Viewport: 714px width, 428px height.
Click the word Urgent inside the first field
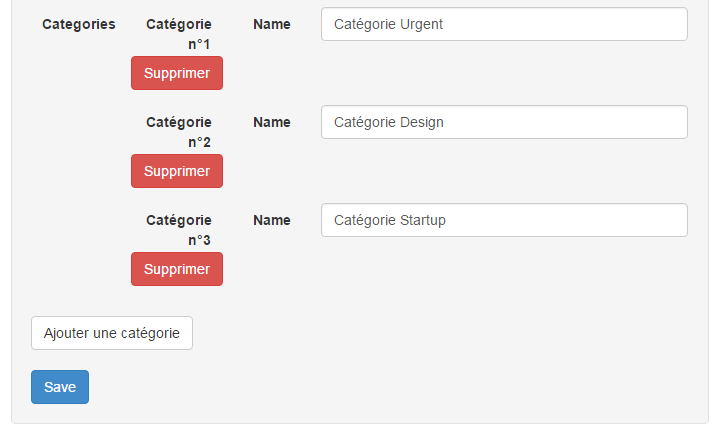coord(421,25)
